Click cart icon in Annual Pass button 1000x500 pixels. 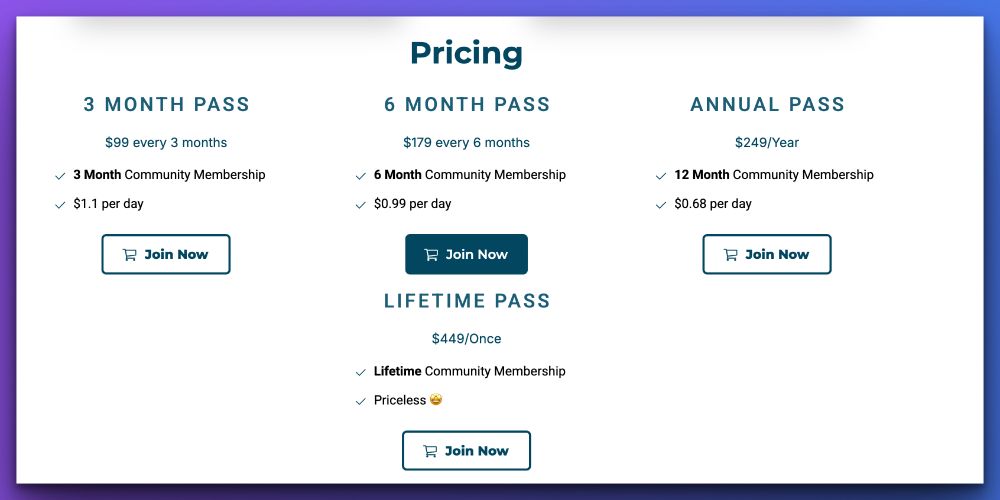pos(730,254)
